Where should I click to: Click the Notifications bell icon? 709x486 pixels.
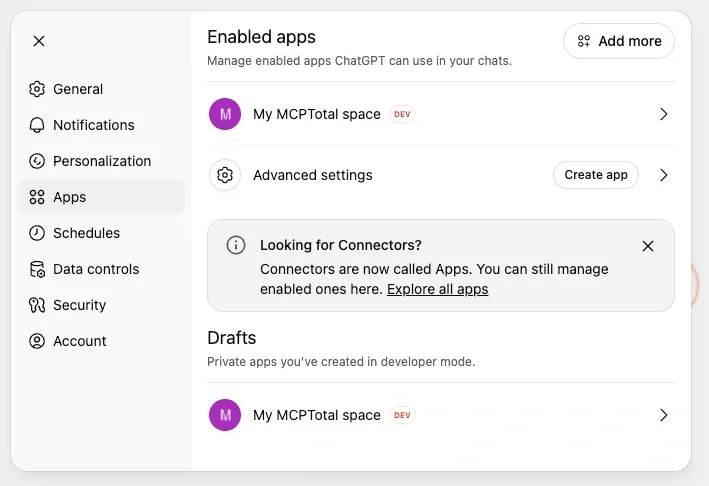[37, 125]
